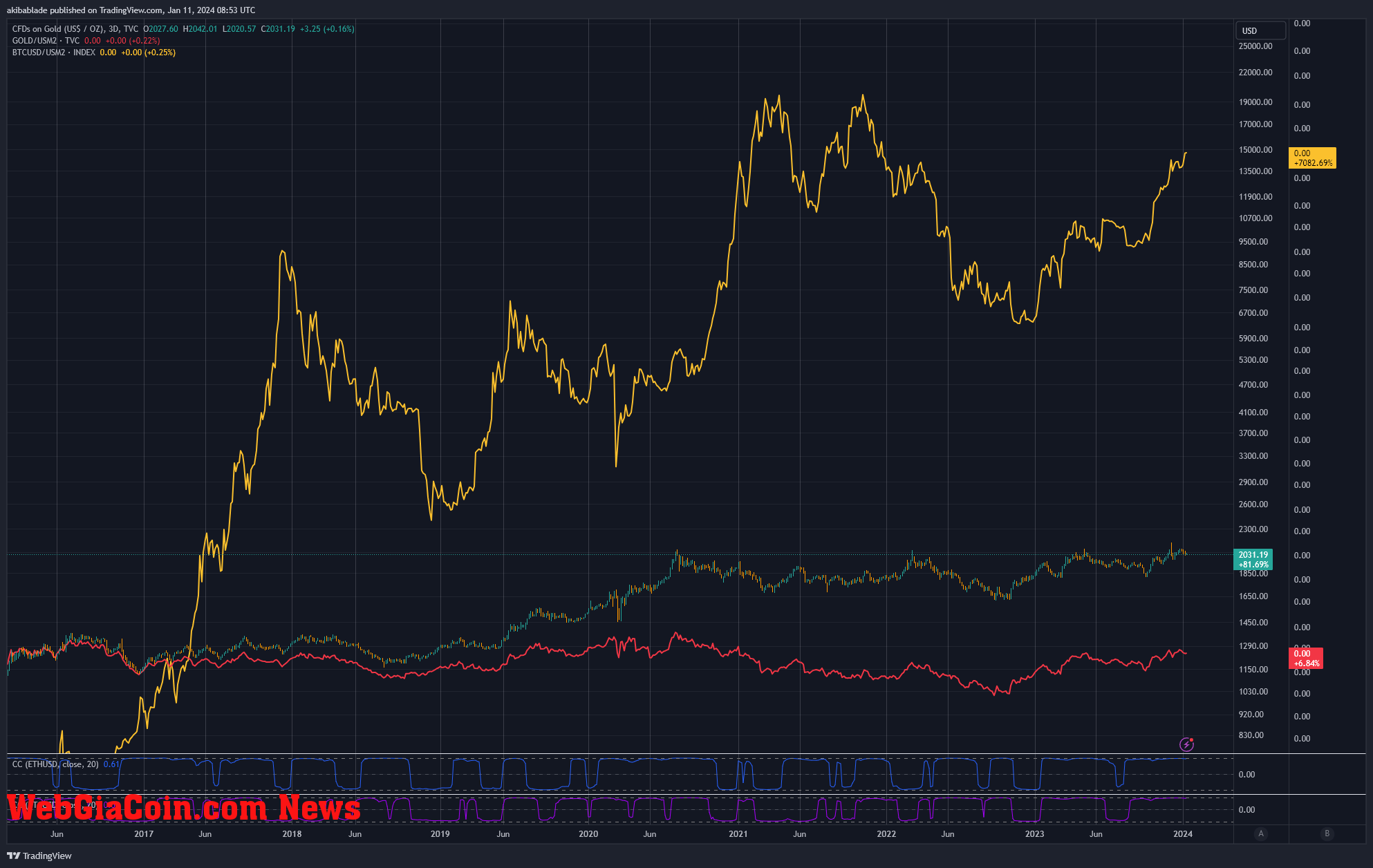Click the 7500.00 price axis label
This screenshot has height=868, width=1373.
(x=1253, y=290)
